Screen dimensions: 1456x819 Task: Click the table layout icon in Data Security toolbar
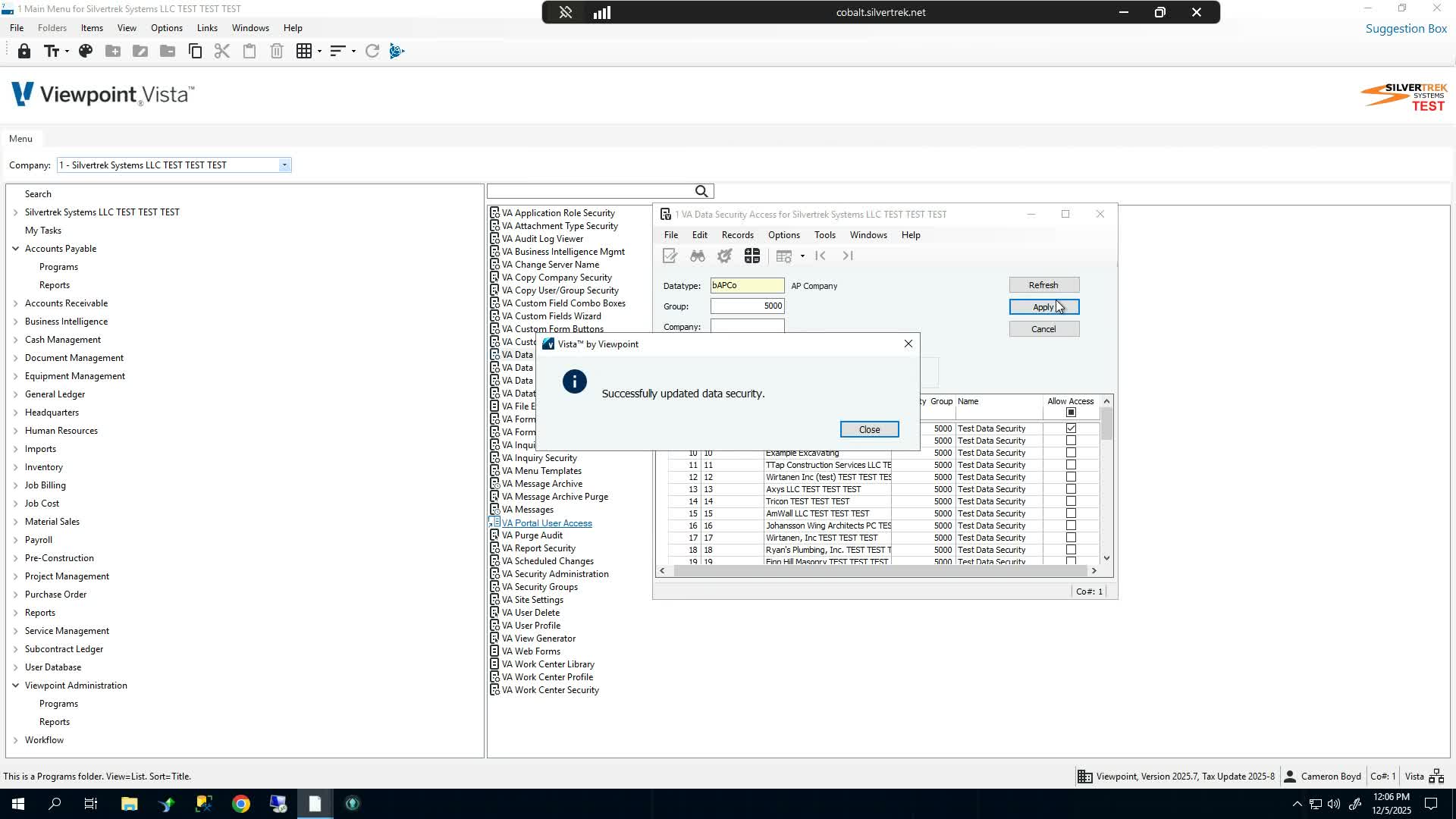click(x=784, y=256)
